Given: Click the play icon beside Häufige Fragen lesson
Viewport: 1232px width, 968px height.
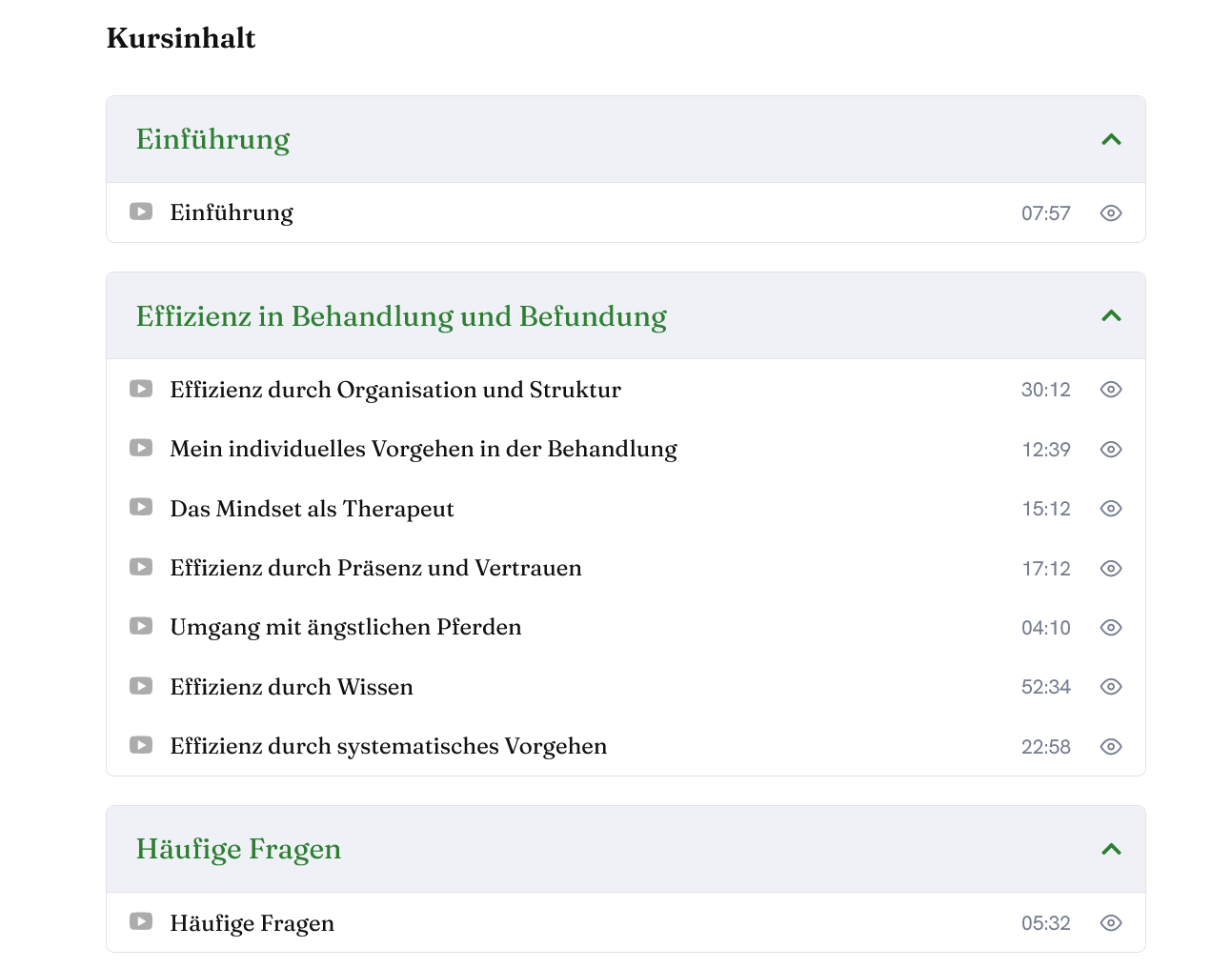Looking at the screenshot, I should 141,922.
